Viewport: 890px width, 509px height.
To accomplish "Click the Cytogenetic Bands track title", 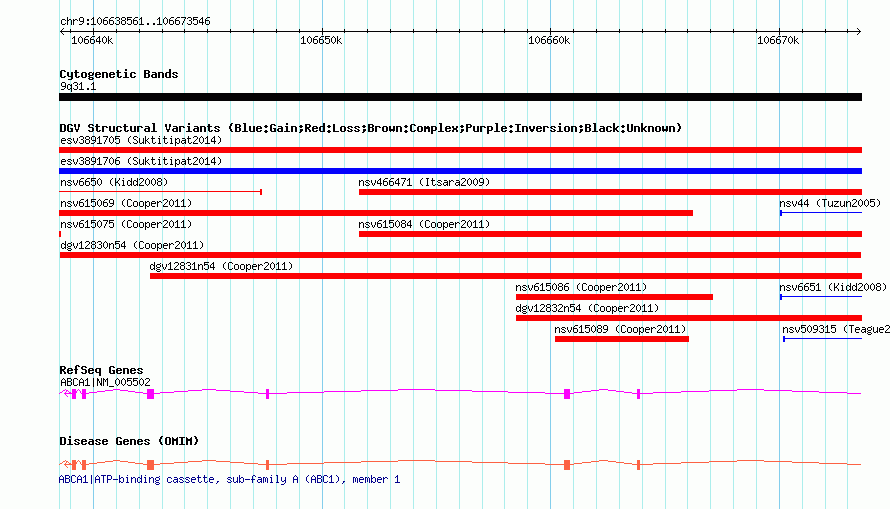I will click(119, 74).
